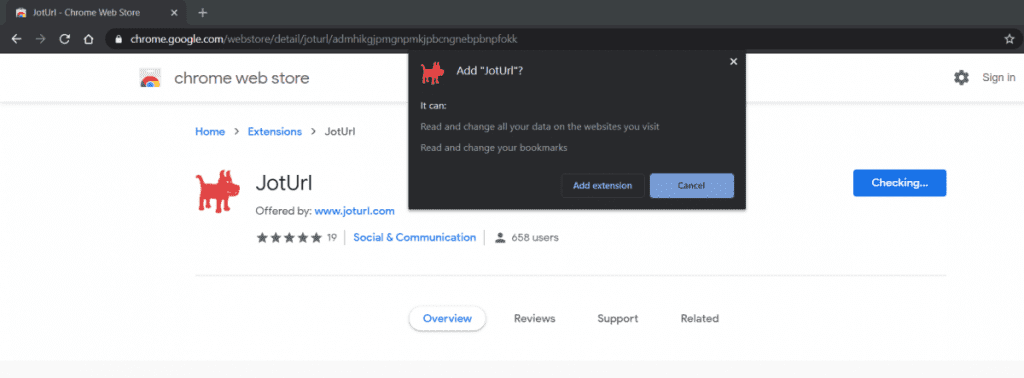Select the Overview tab
This screenshot has width=1024, height=378.
click(447, 319)
